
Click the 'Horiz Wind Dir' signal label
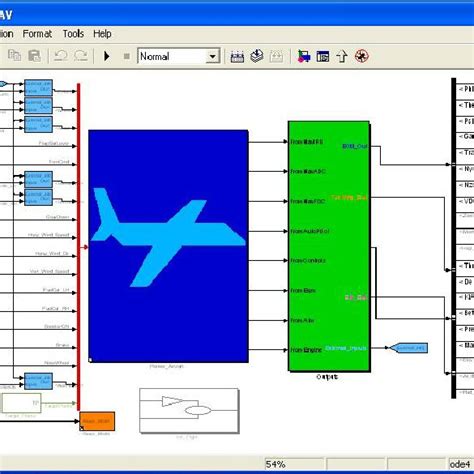pyautogui.click(x=52, y=253)
